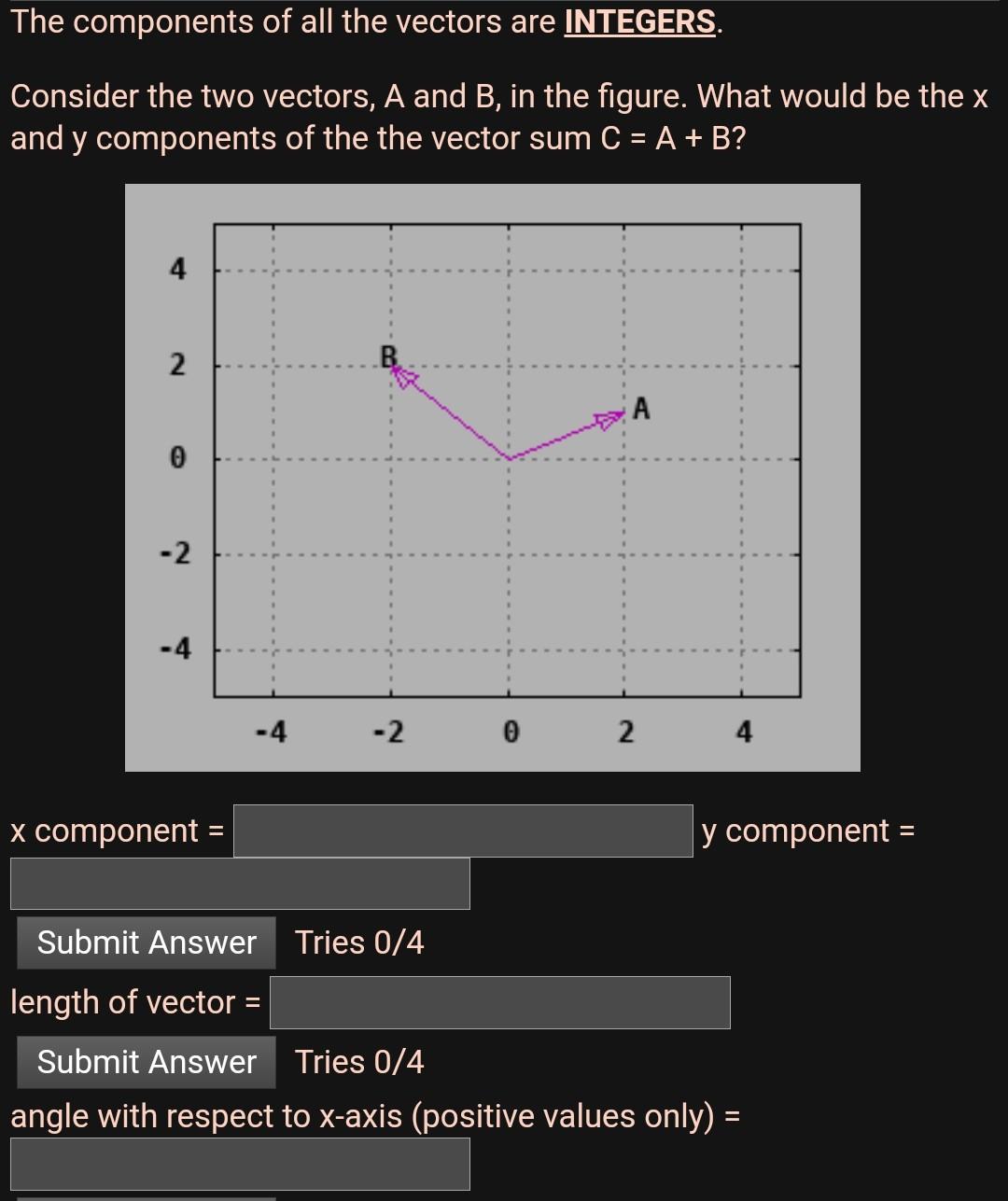Viewport: 1008px width, 1201px height.
Task: Select the arrowhead of vector A
Action: pos(607,418)
